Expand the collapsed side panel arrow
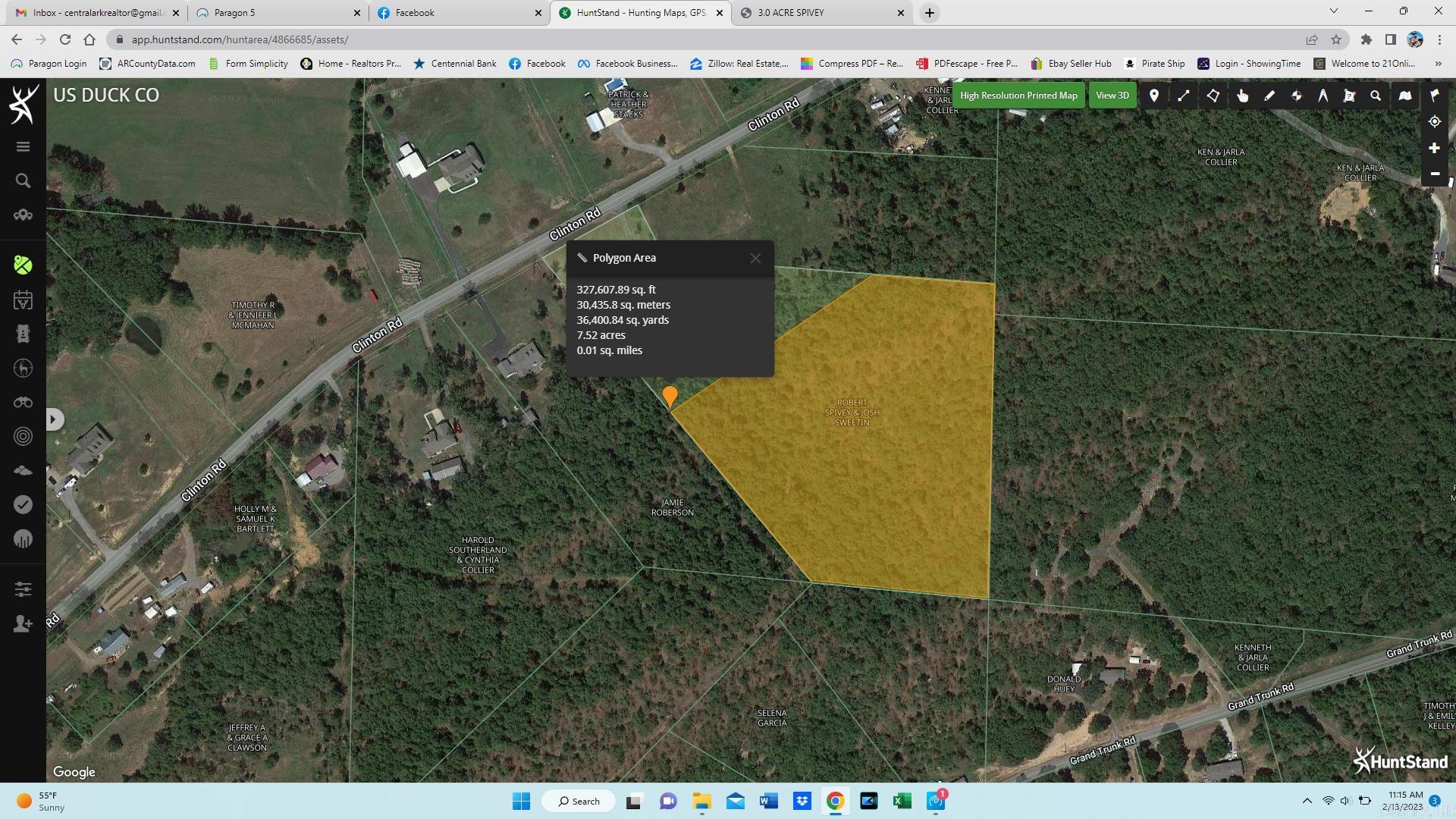 (55, 419)
